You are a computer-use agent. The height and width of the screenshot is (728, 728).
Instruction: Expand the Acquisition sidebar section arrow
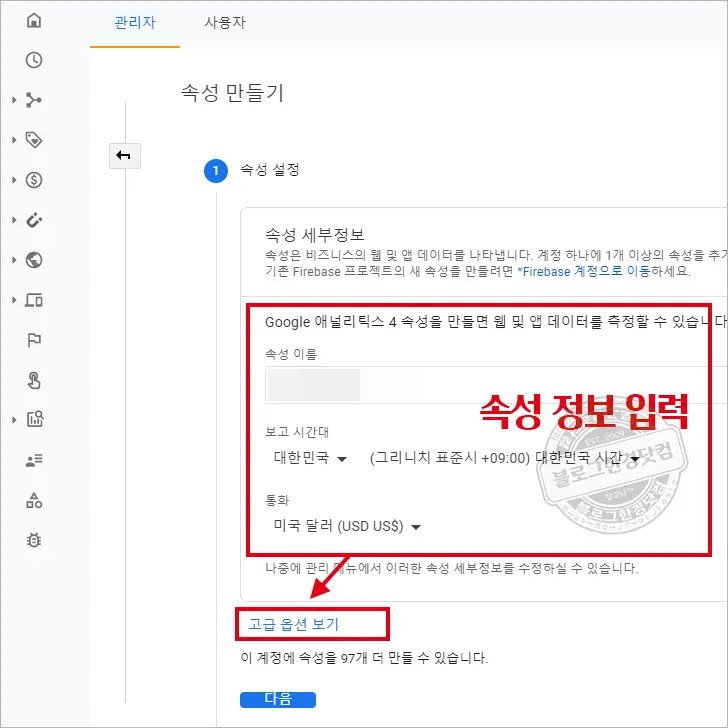pyautogui.click(x=14, y=100)
